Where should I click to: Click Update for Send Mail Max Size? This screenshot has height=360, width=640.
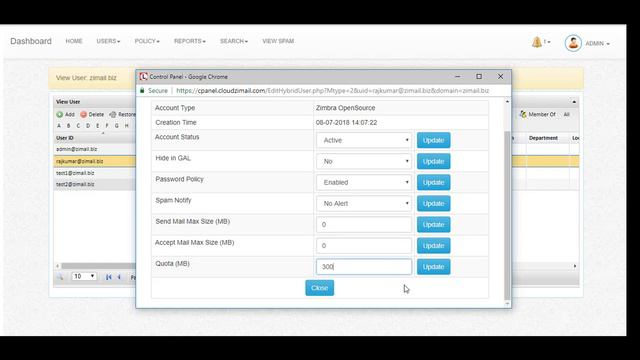point(433,224)
